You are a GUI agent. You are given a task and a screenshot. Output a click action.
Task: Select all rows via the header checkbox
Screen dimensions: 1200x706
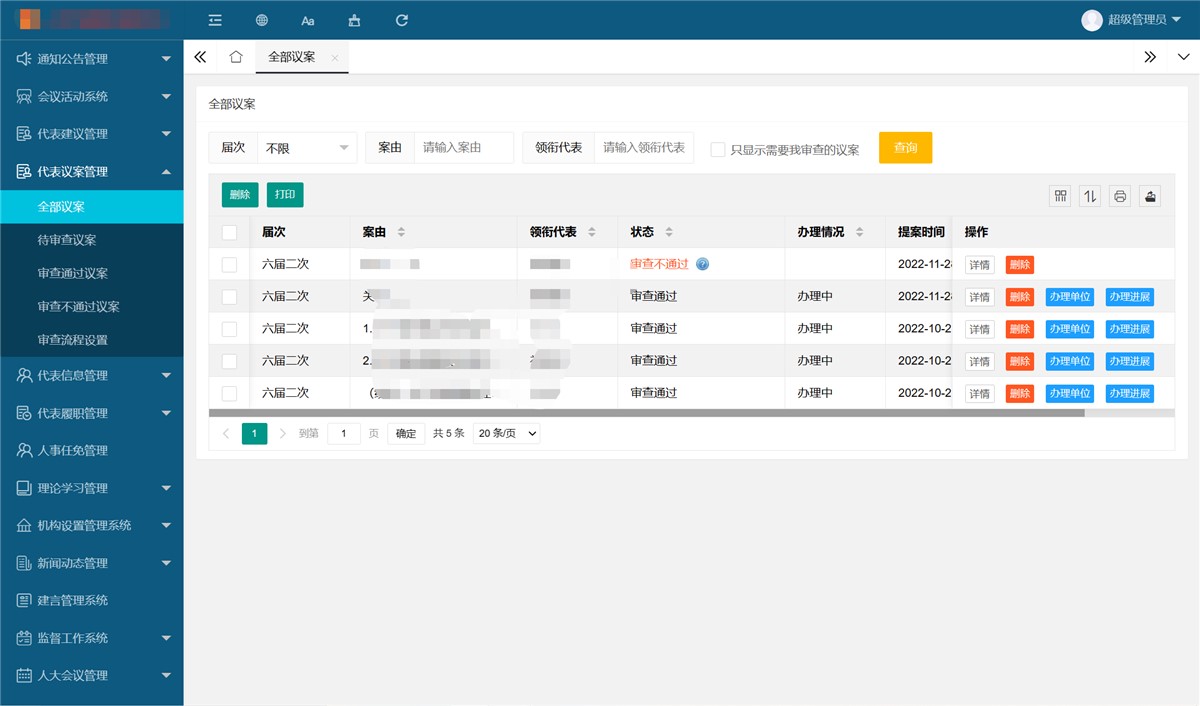tap(229, 231)
